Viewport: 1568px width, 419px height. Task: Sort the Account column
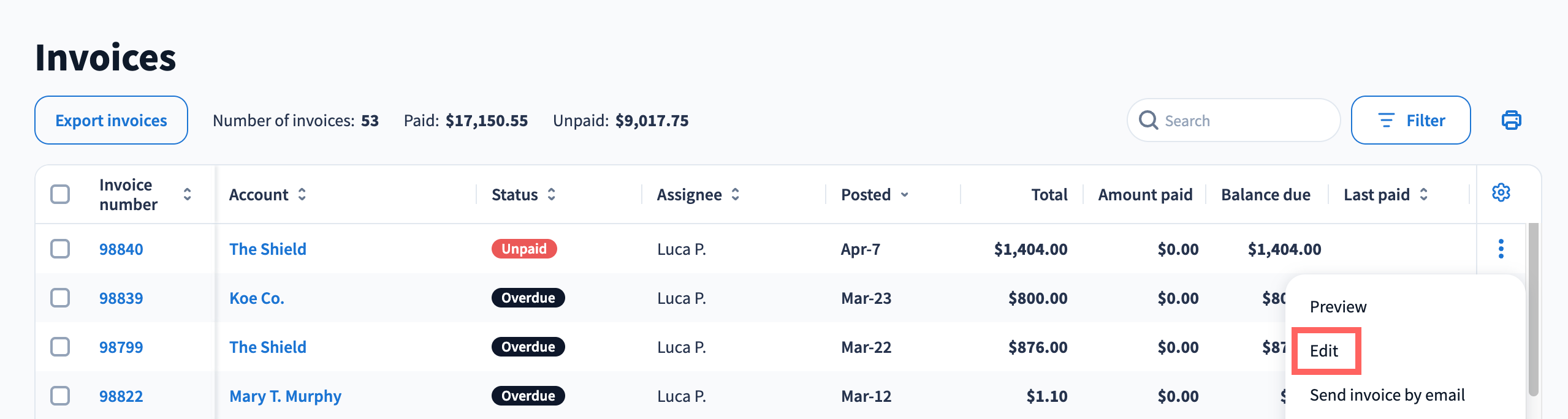point(302,194)
